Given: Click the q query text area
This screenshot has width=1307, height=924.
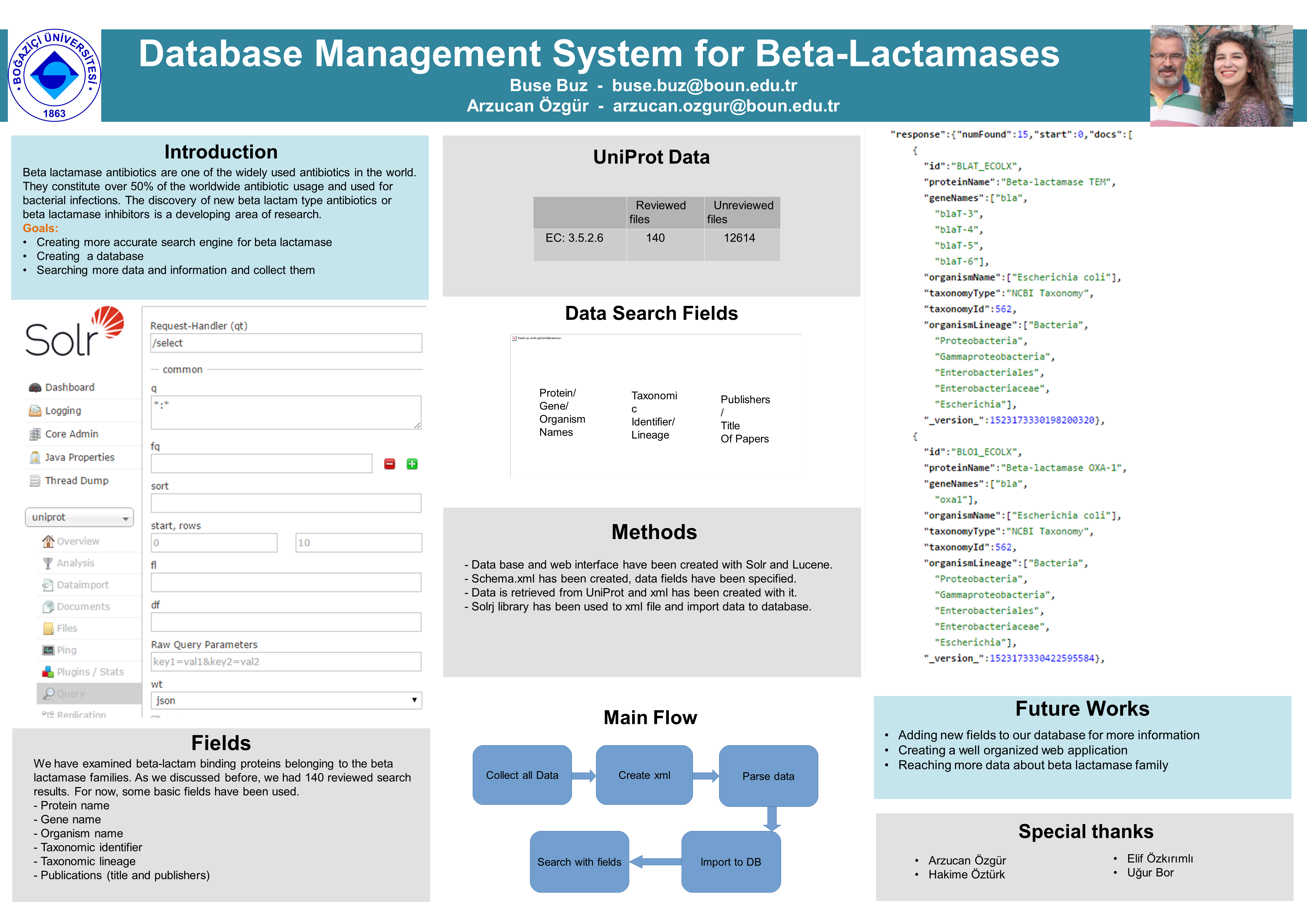Looking at the screenshot, I should tap(286, 413).
